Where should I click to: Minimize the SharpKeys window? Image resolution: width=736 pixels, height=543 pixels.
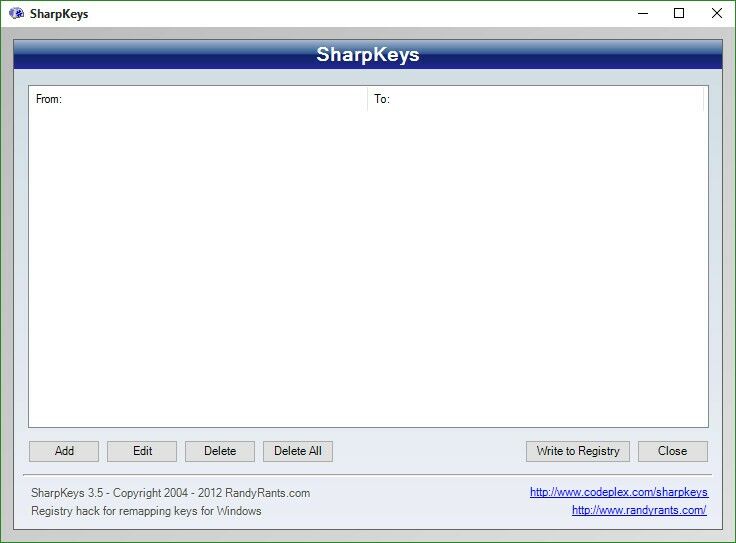[x=643, y=14]
